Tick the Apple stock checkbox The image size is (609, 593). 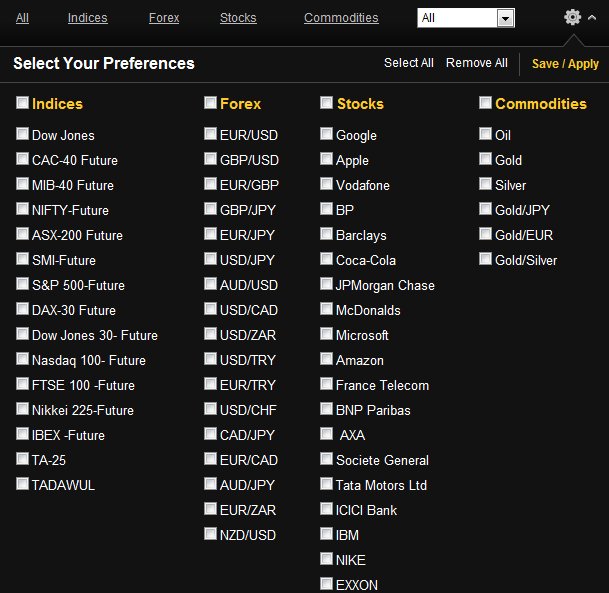click(x=327, y=158)
